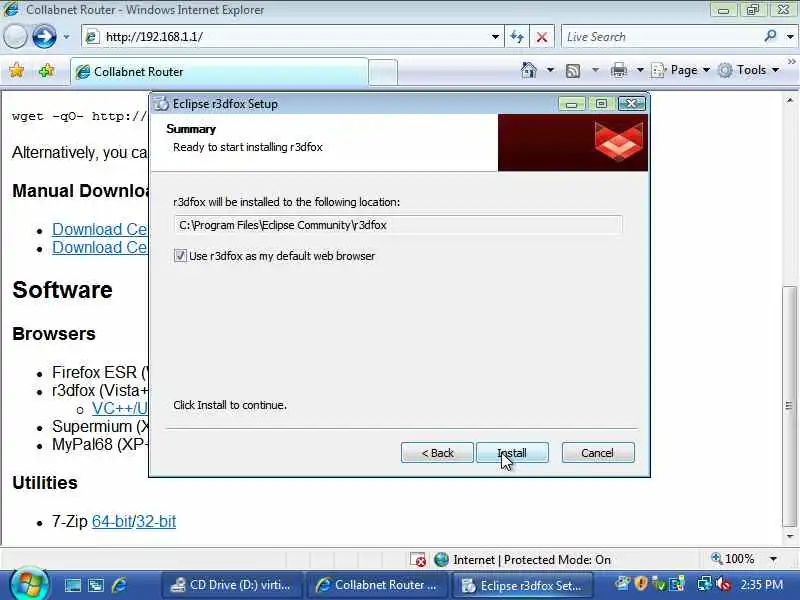The height and width of the screenshot is (600, 800).
Task: Expand the Home button dropdown arrow
Action: pyautogui.click(x=550, y=70)
